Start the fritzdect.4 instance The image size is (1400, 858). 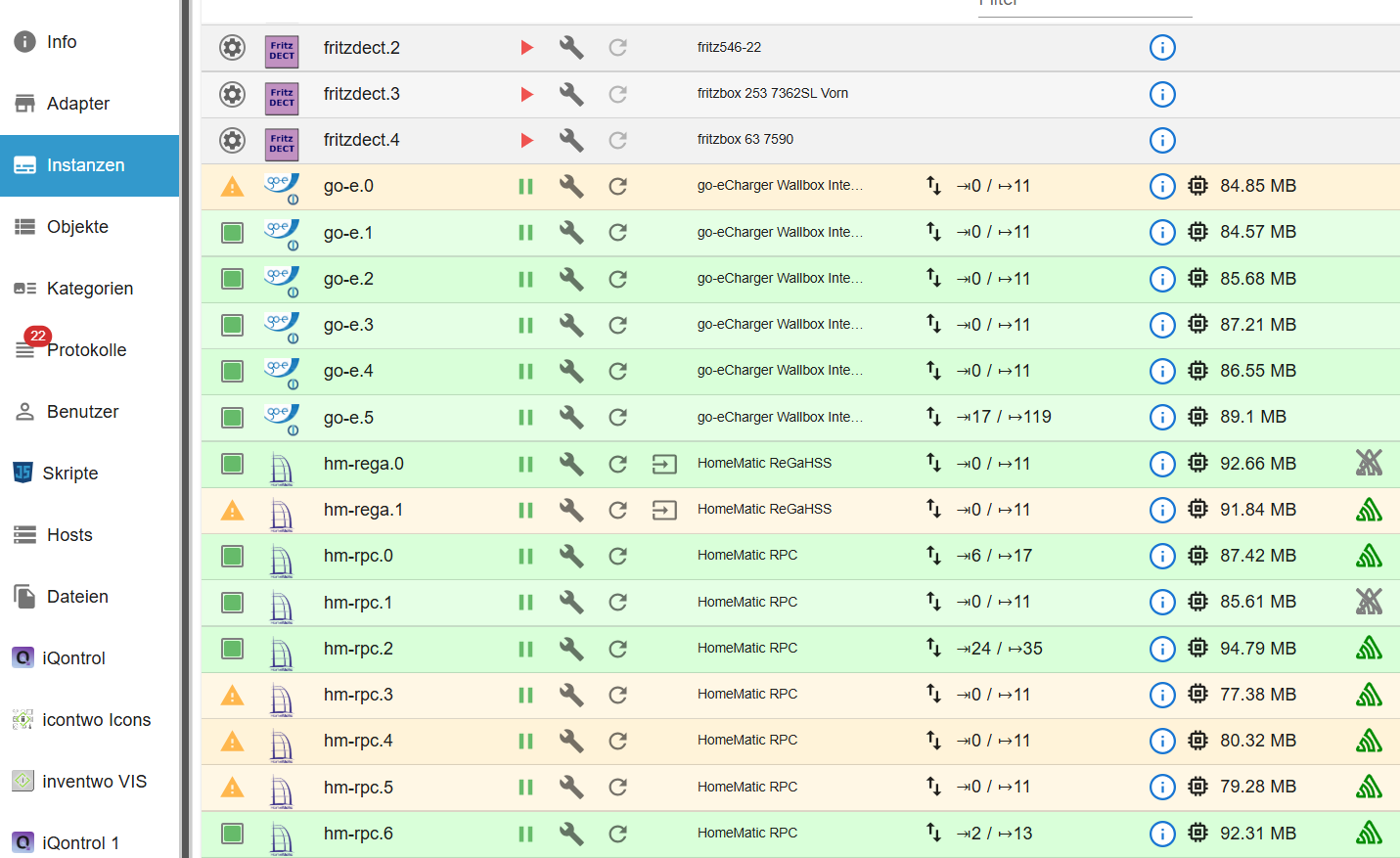(526, 140)
